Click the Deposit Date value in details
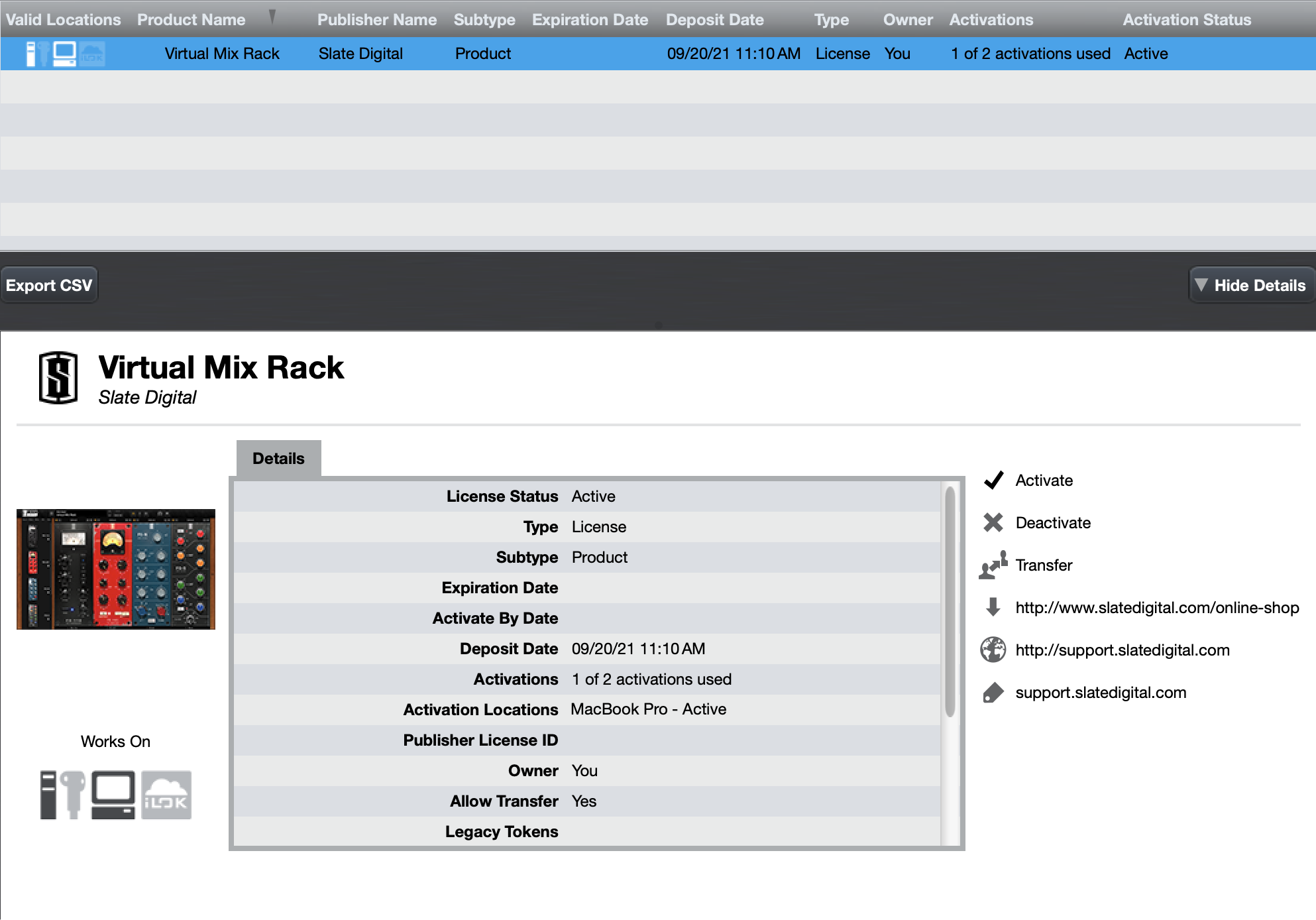Screen dimensions: 1316x920 638,648
